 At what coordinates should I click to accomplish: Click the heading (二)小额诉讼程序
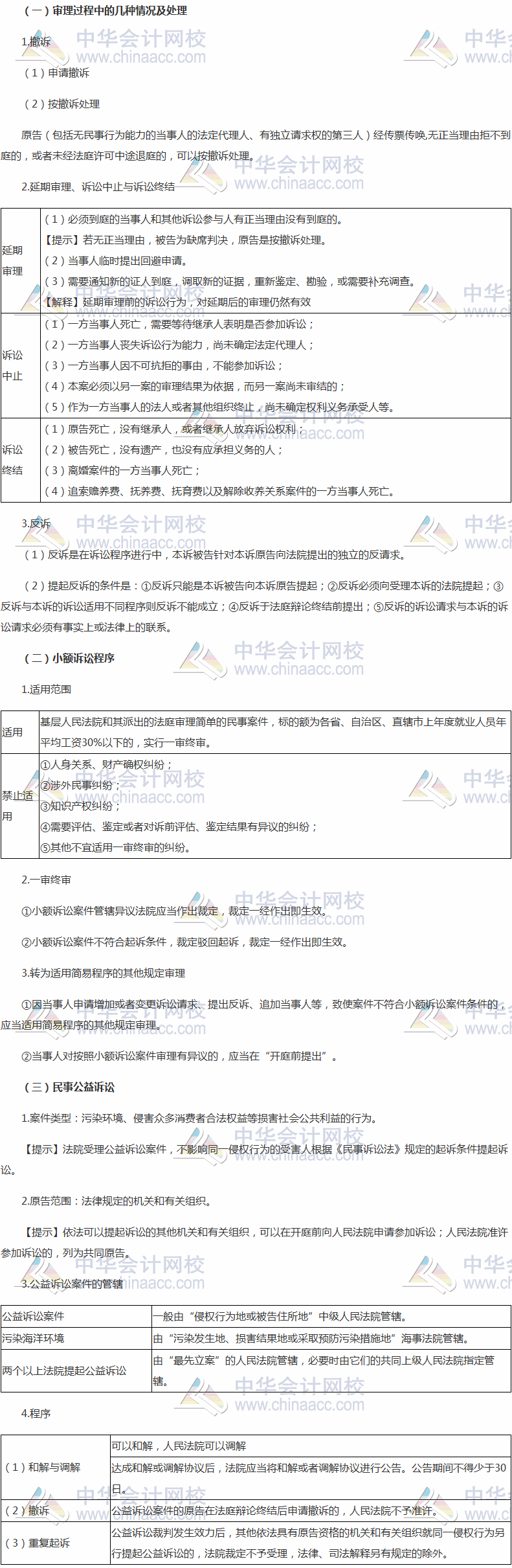pyautogui.click(x=69, y=658)
